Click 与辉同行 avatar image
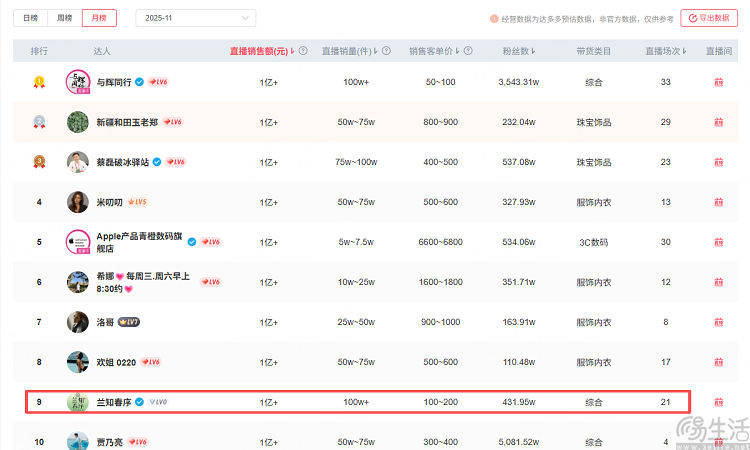This screenshot has width=750, height=450. (78, 82)
